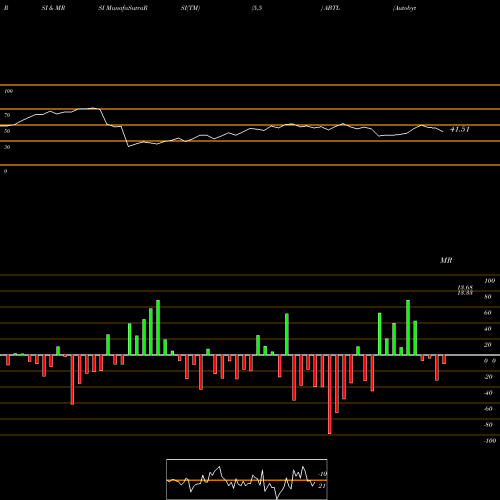This screenshot has width=500, height=500.
Task: Click the 'SI & MR' header text
Action: (x=53, y=8)
